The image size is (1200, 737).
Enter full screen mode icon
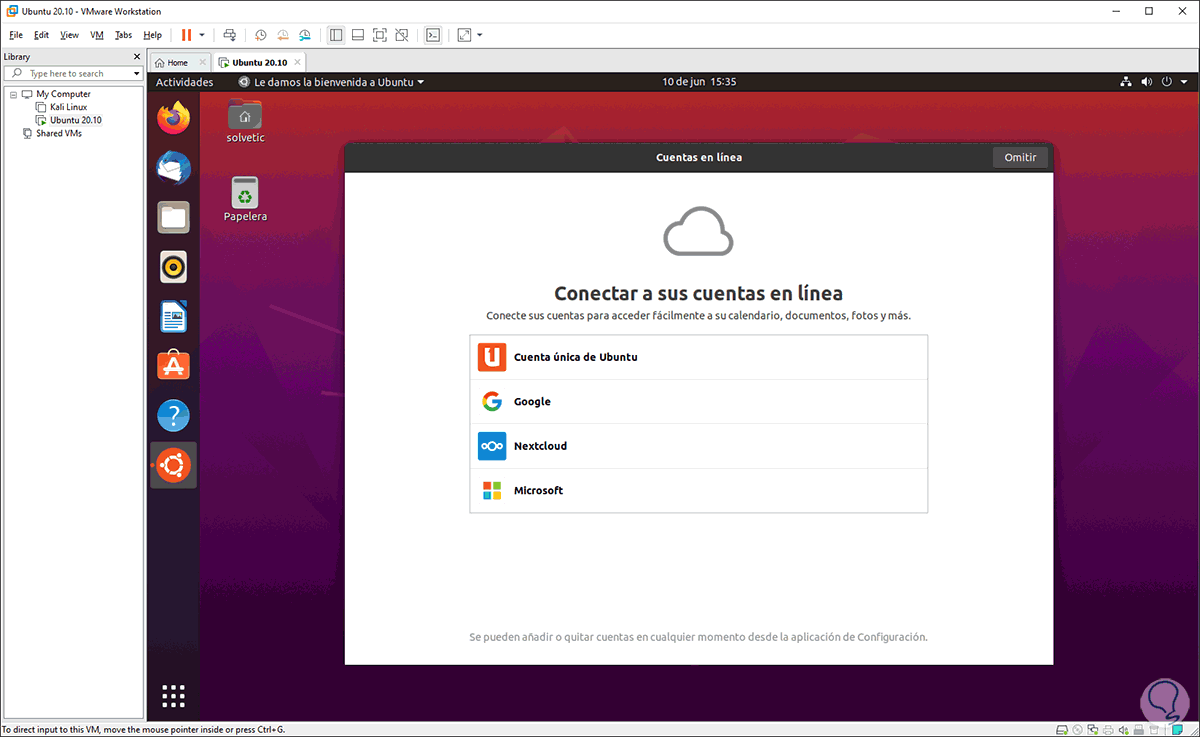click(380, 34)
